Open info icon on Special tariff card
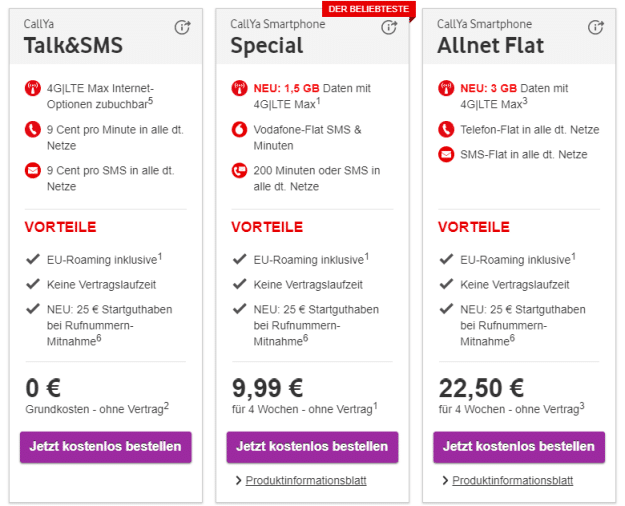The width and height of the screenshot is (625, 506). click(389, 27)
